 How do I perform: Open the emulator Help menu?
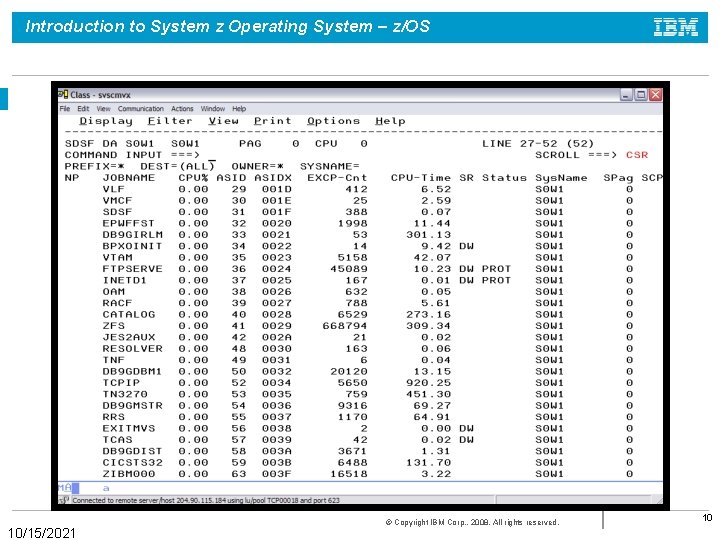pos(239,109)
